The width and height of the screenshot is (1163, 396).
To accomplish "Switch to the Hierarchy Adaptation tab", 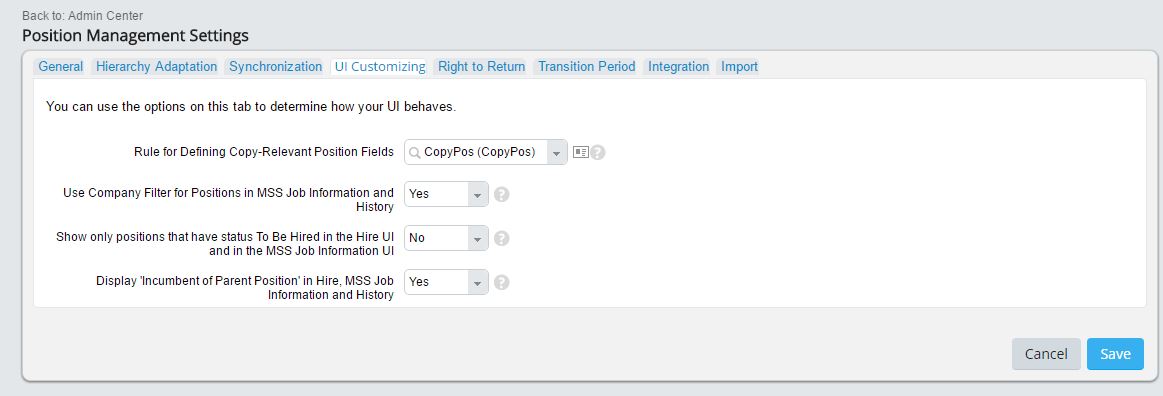I will coord(157,67).
